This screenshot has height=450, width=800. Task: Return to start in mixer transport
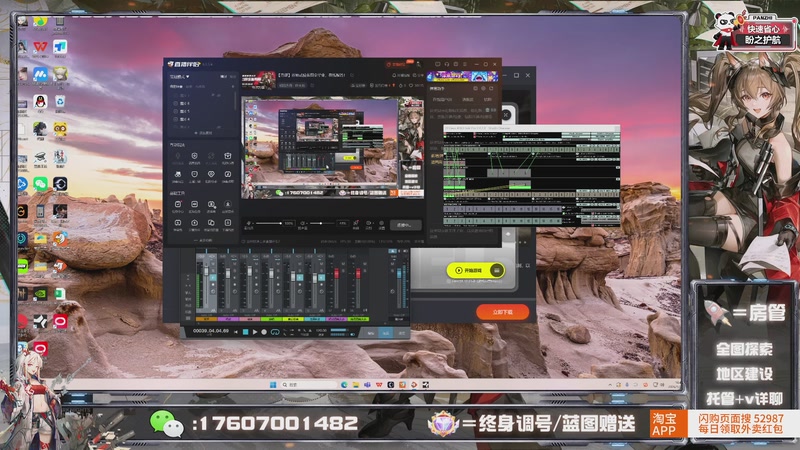pyautogui.click(x=236, y=332)
